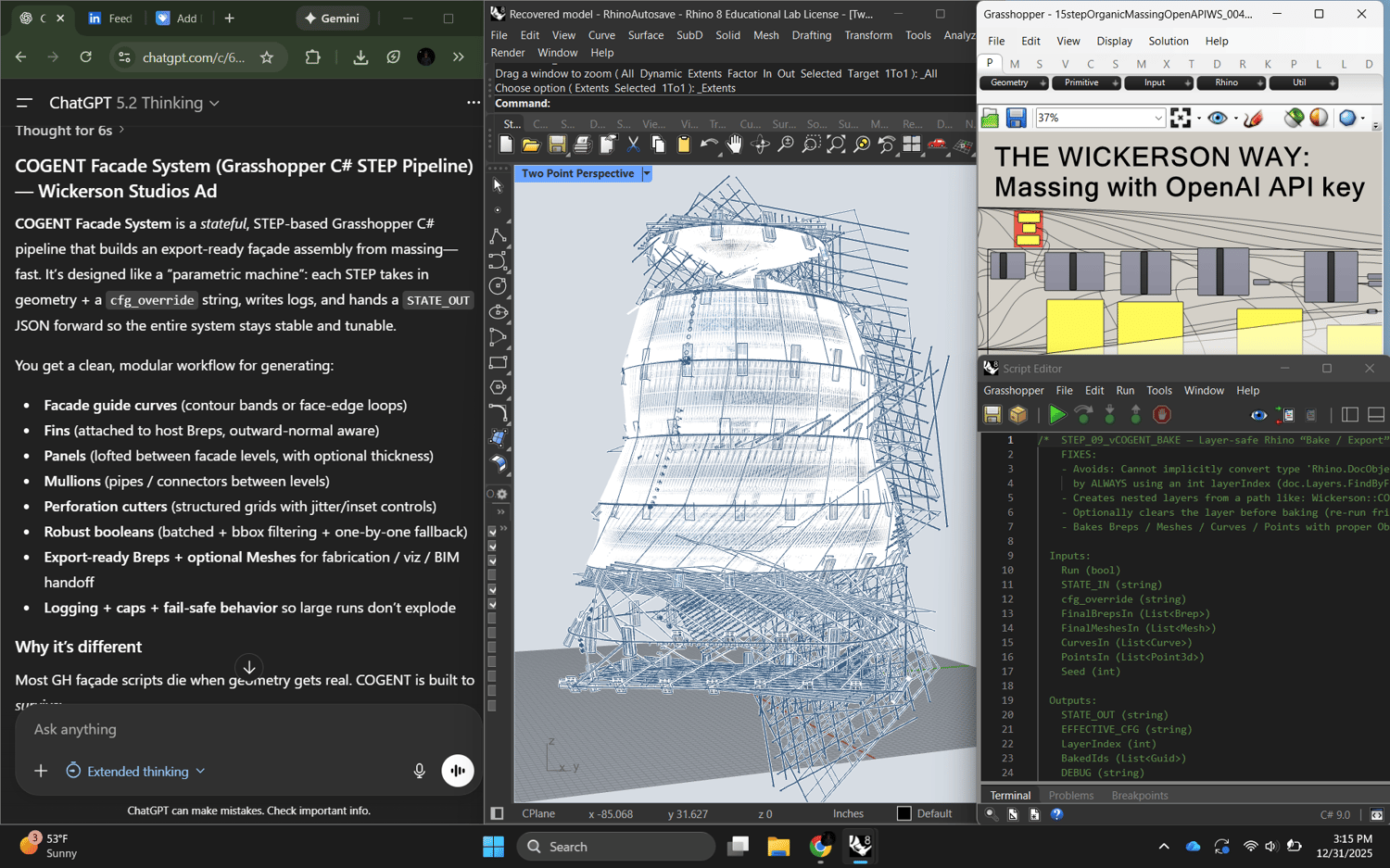
Task: Stop script execution with red stop icon
Action: coord(1162,415)
